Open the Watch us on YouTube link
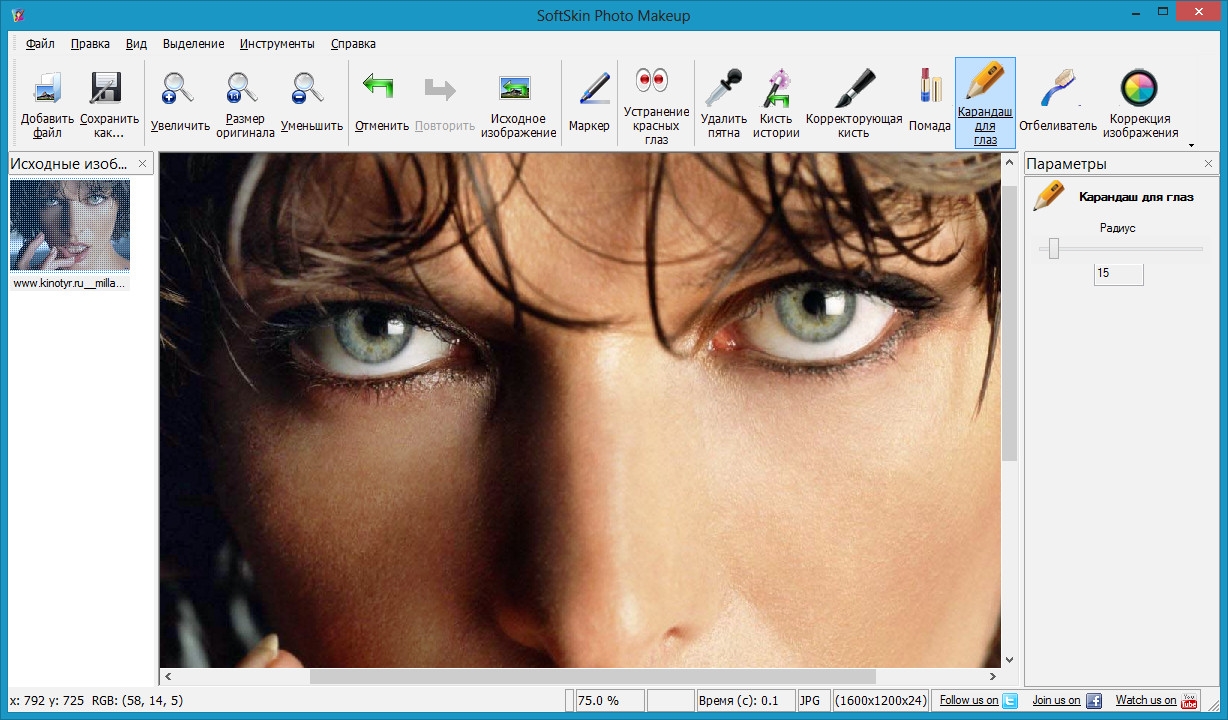The height and width of the screenshot is (720, 1228). [1156, 700]
